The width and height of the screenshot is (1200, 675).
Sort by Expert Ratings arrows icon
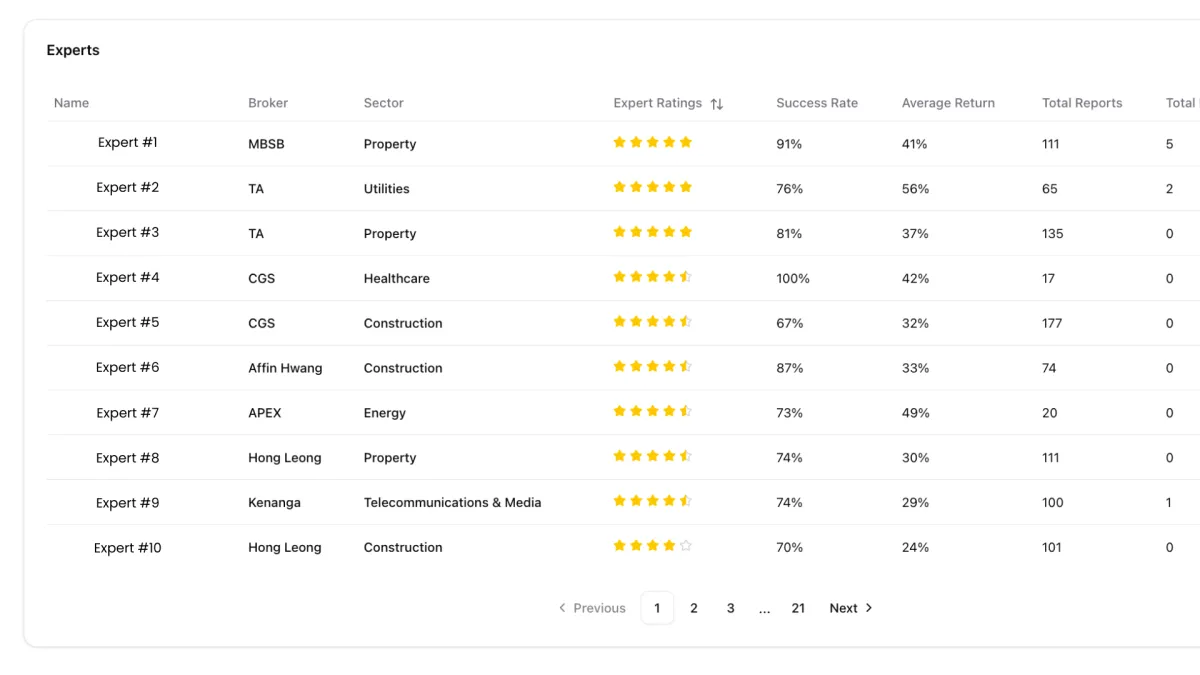pos(717,104)
